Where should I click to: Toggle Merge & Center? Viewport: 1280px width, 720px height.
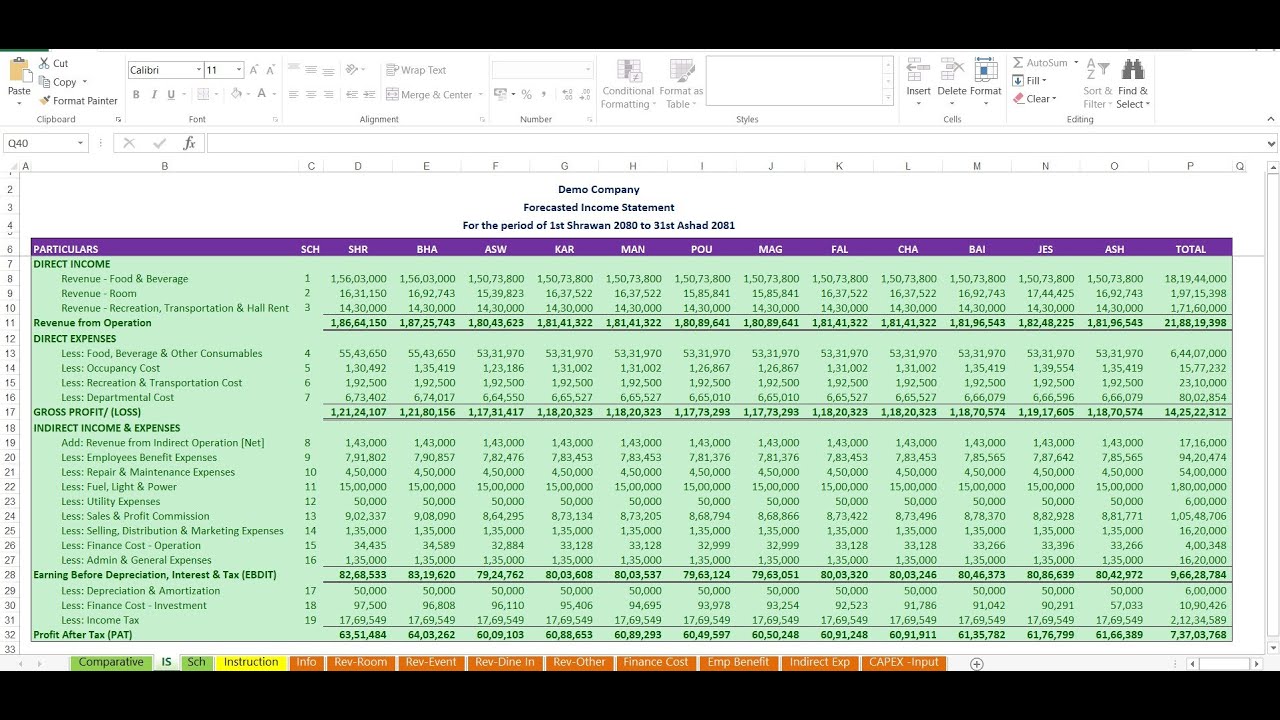click(429, 95)
